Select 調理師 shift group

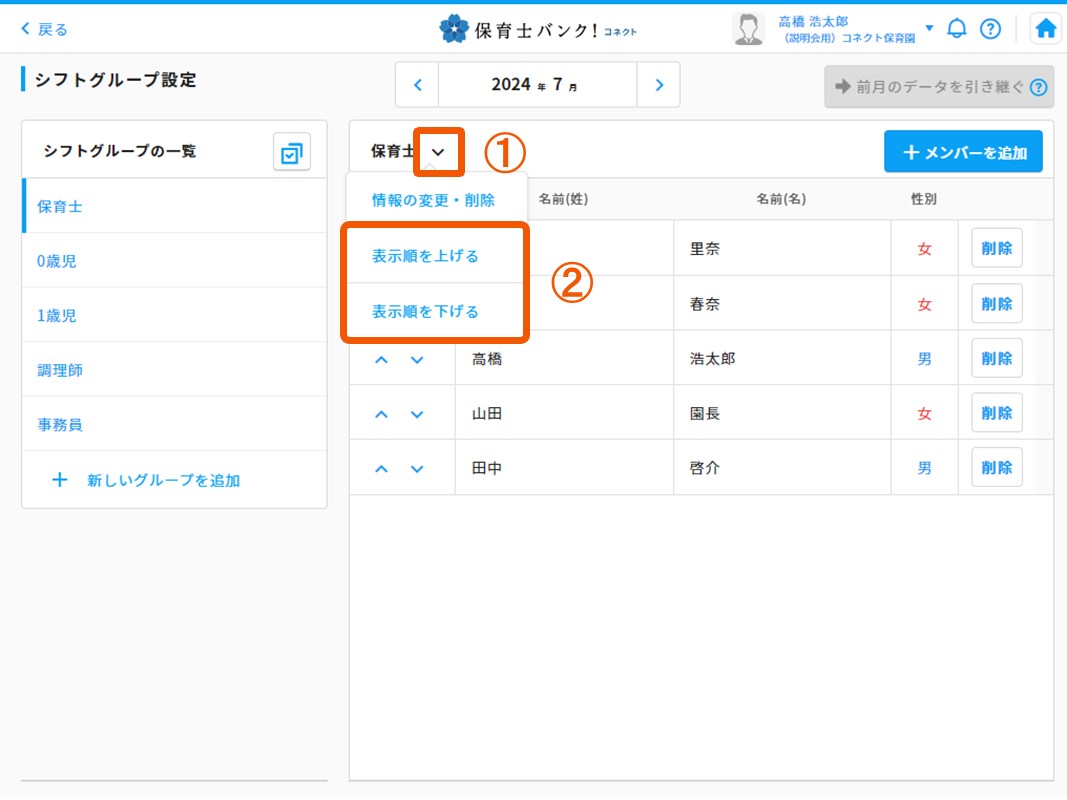60,370
